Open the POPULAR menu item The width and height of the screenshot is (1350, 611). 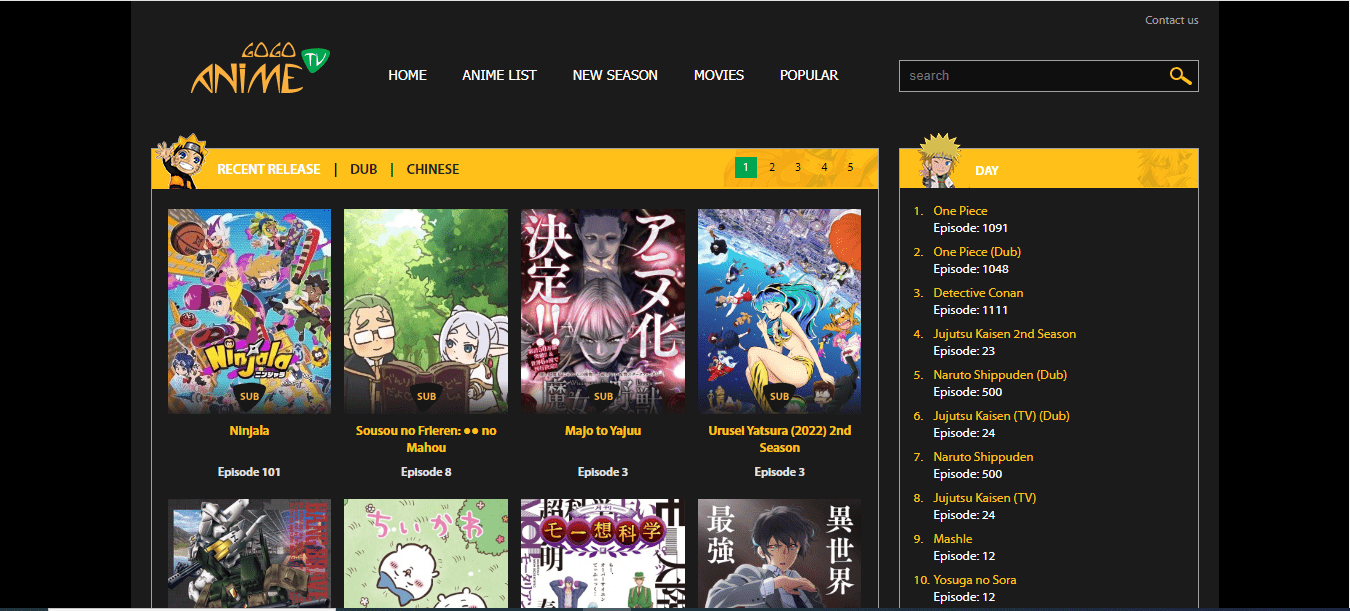click(x=809, y=75)
